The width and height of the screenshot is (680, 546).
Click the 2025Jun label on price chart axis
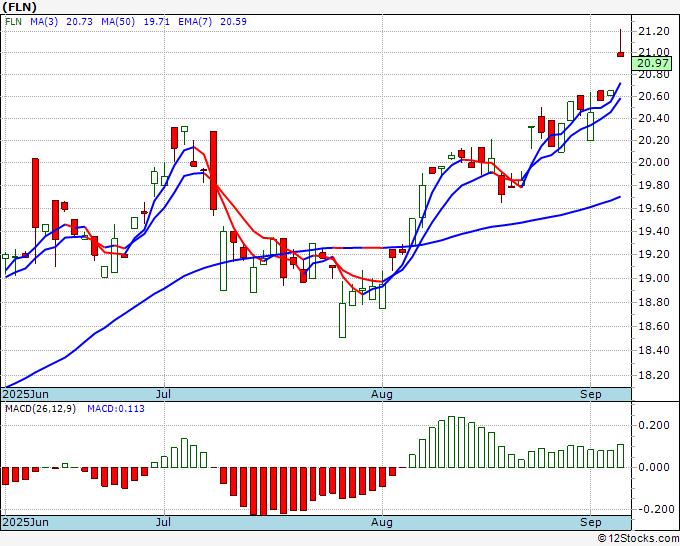coord(26,394)
